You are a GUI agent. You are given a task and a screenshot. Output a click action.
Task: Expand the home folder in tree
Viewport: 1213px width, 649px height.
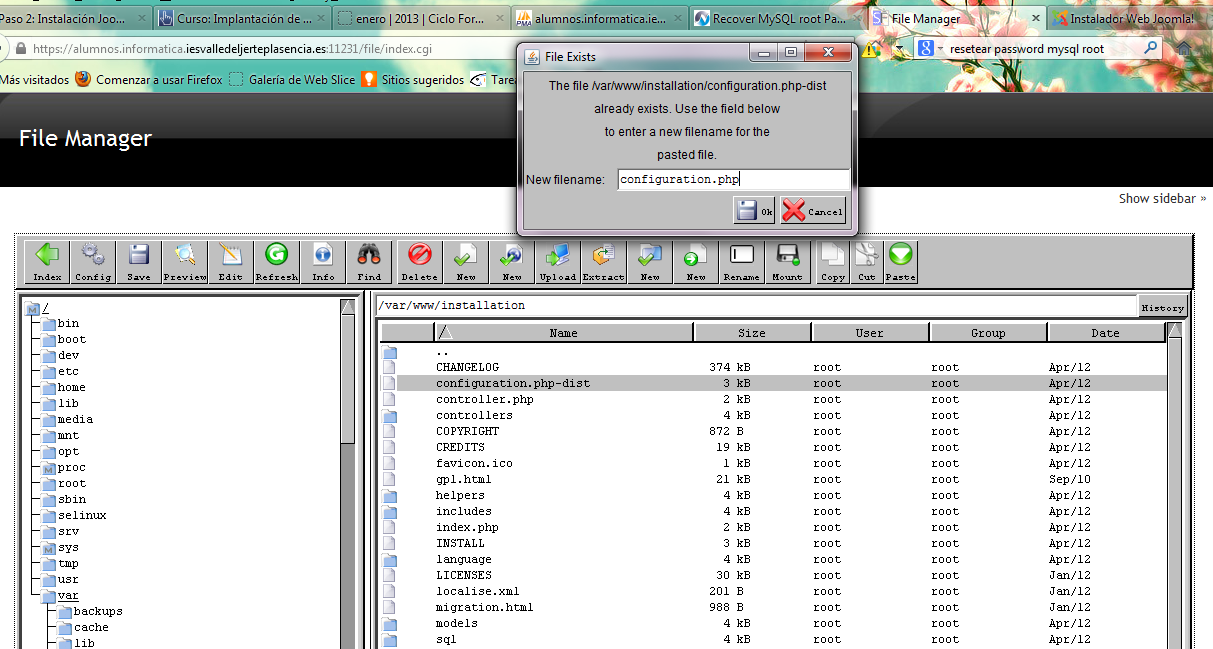(x=70, y=387)
